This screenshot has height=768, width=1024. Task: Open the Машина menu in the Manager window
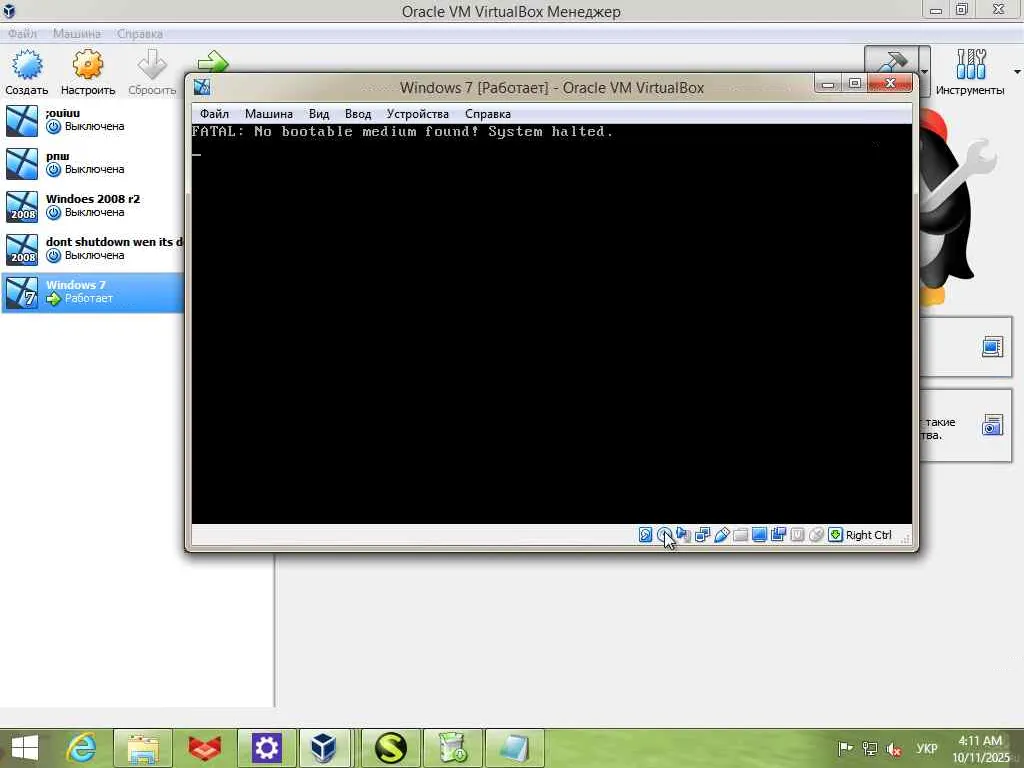coord(76,33)
